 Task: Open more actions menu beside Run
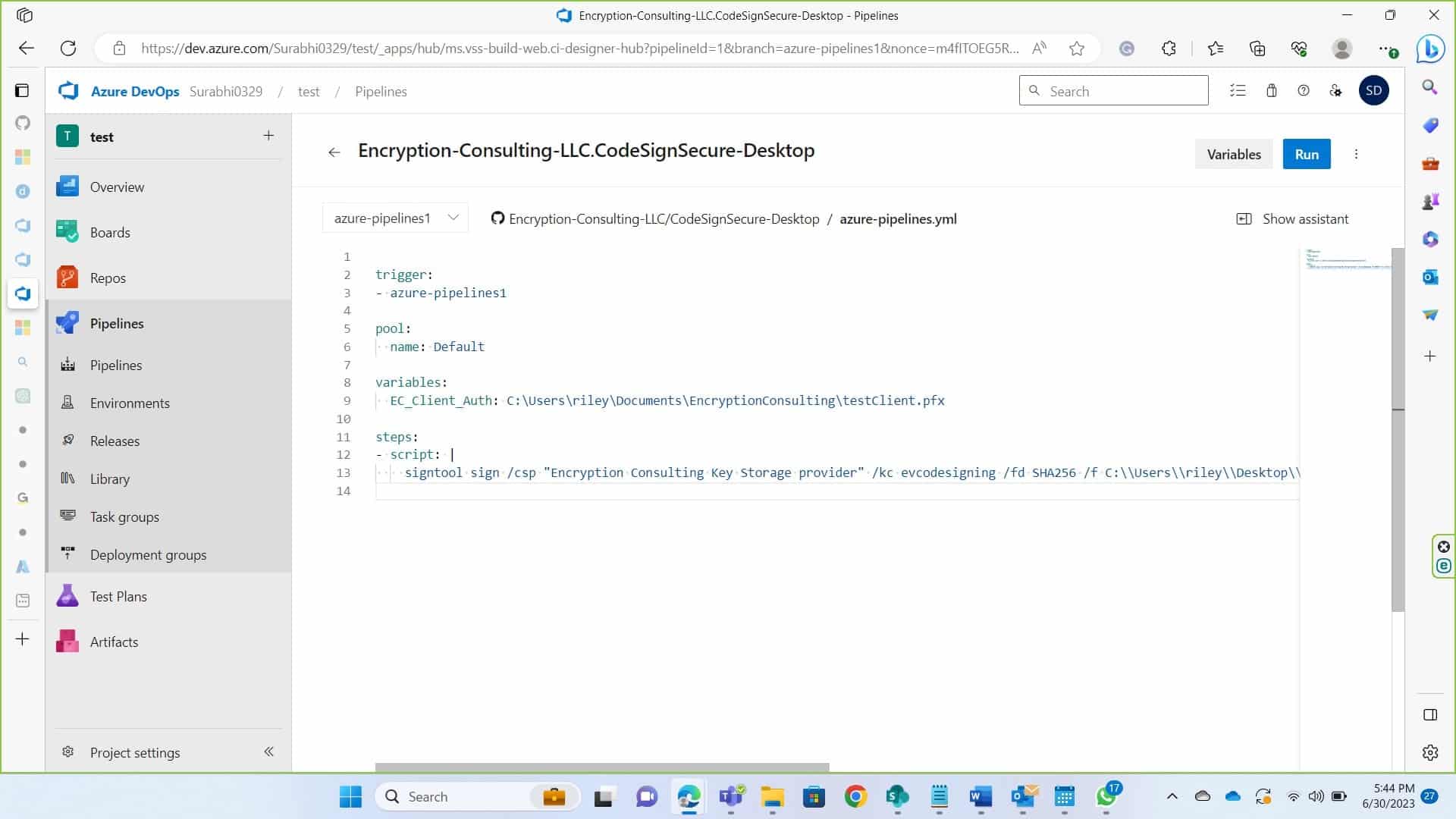(1356, 154)
